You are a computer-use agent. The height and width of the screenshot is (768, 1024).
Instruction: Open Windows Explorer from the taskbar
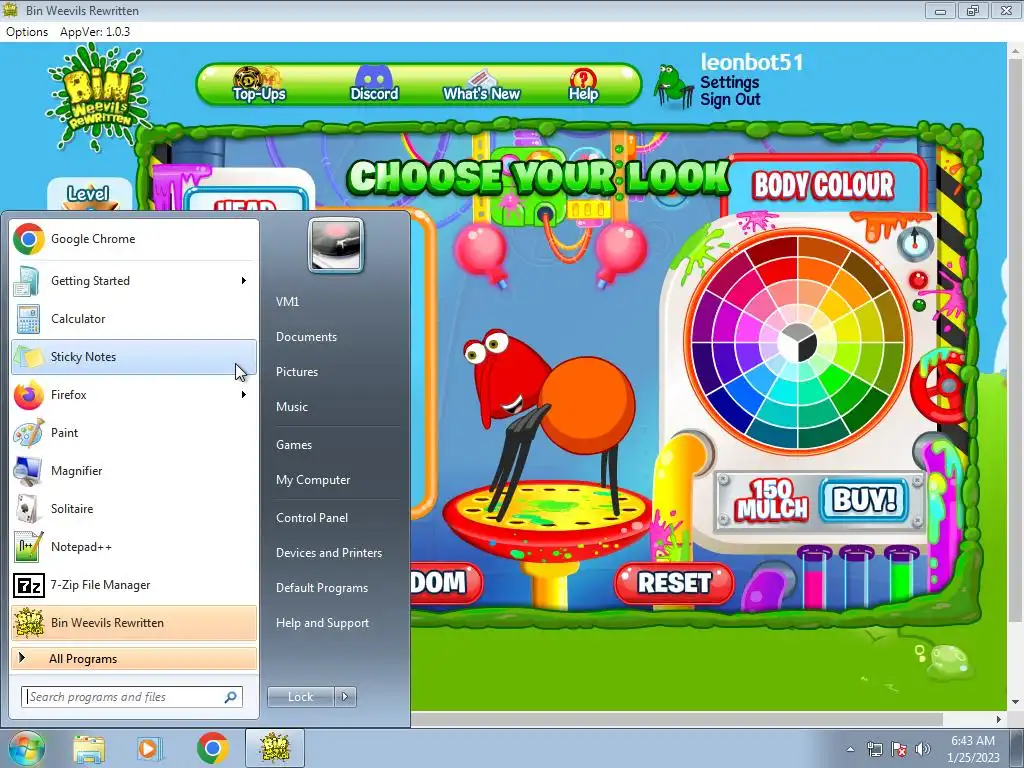pos(89,748)
